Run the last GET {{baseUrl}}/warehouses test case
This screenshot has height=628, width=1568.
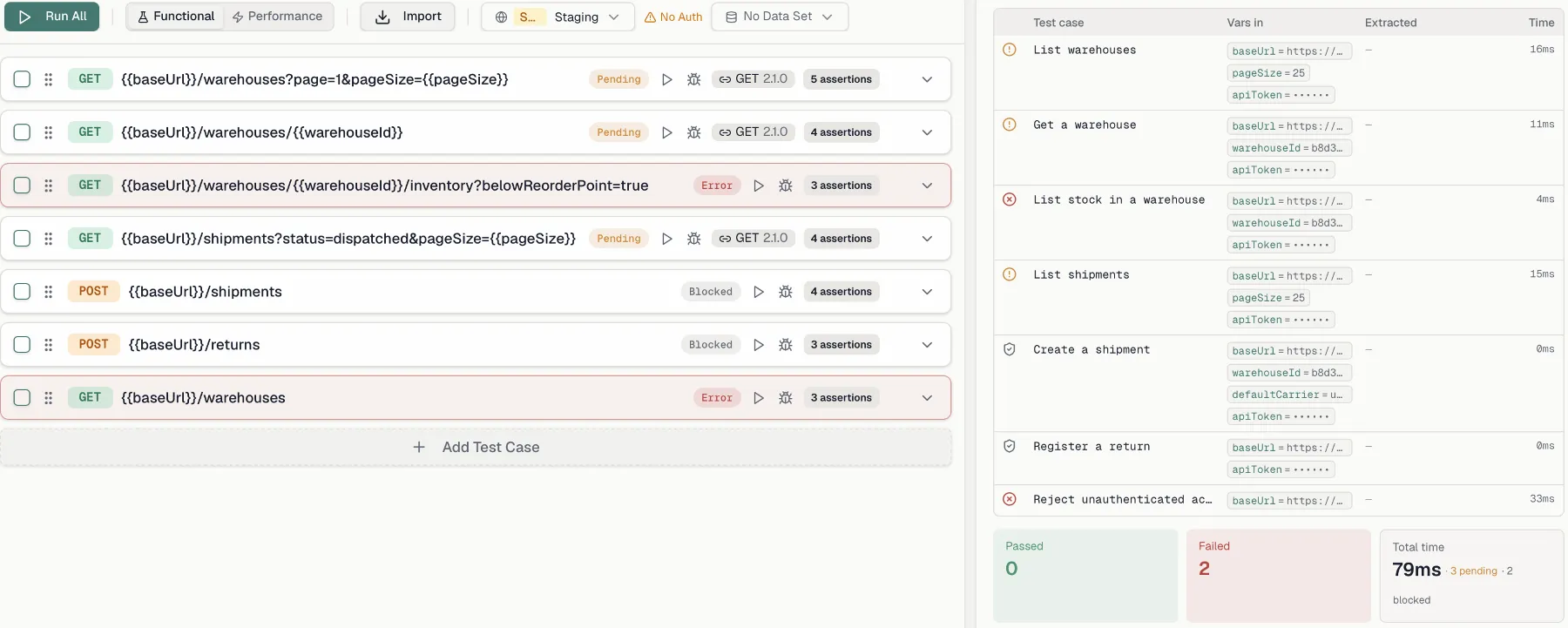759,398
